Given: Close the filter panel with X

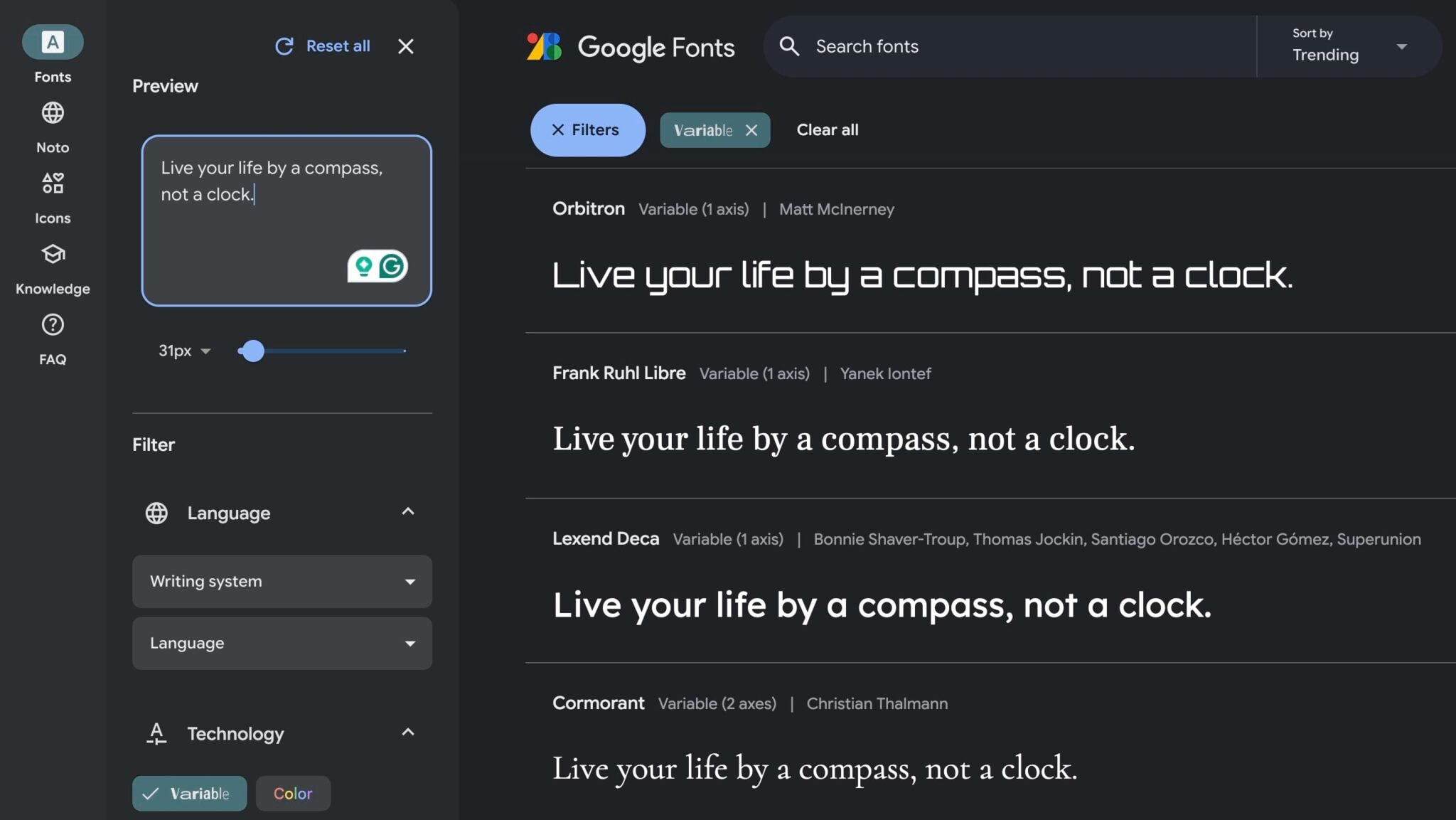Looking at the screenshot, I should [405, 46].
